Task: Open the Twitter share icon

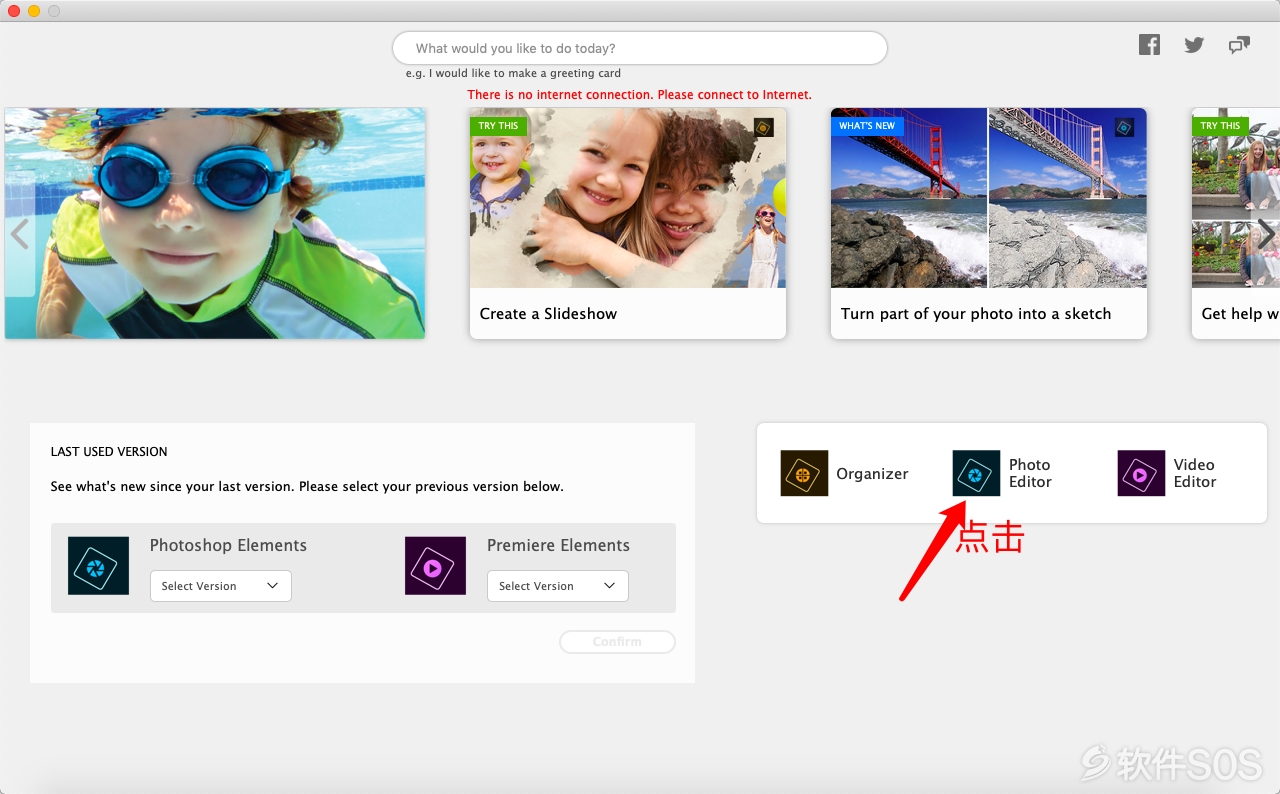Action: pos(1194,45)
